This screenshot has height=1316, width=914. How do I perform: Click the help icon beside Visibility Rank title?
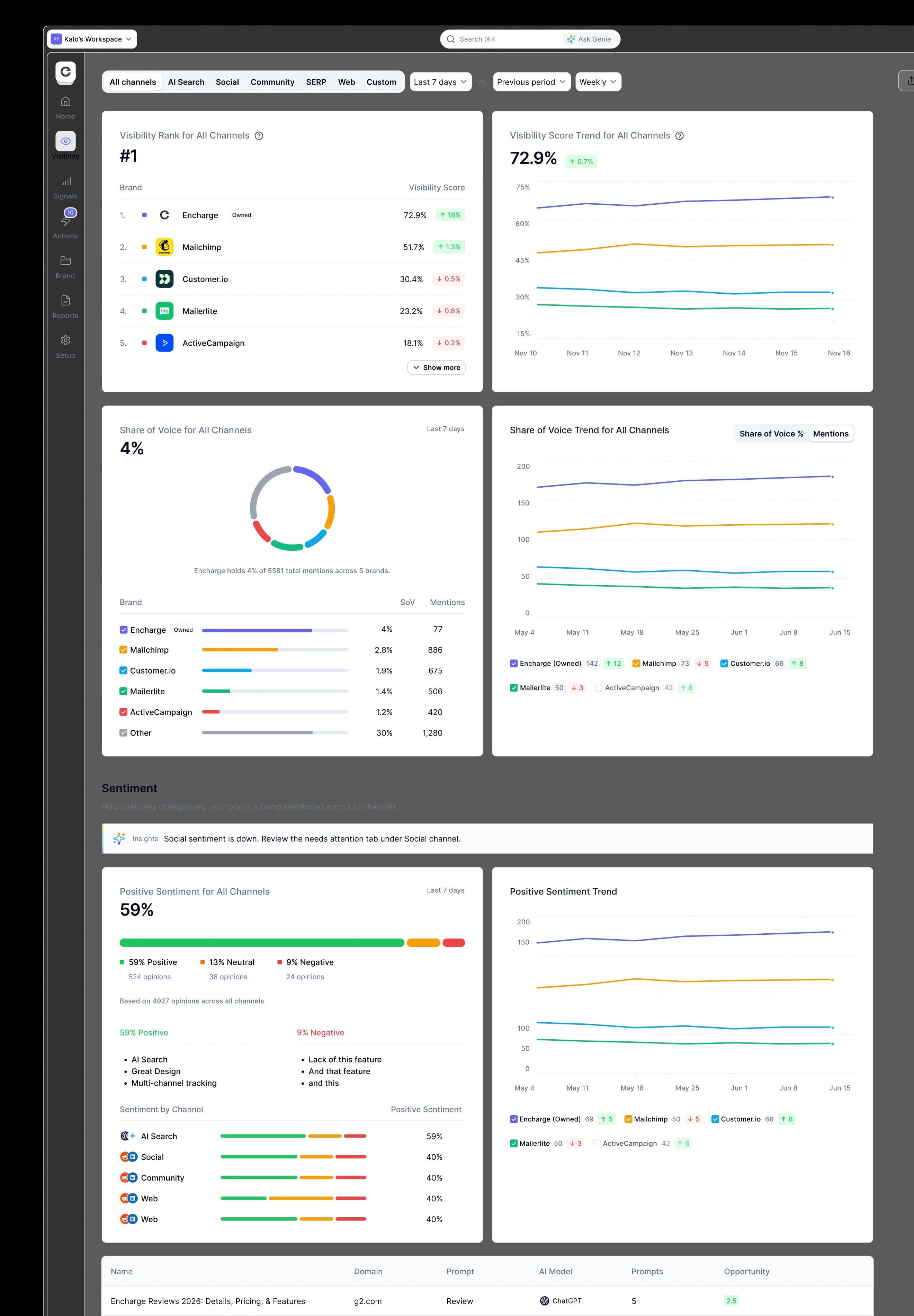click(259, 136)
